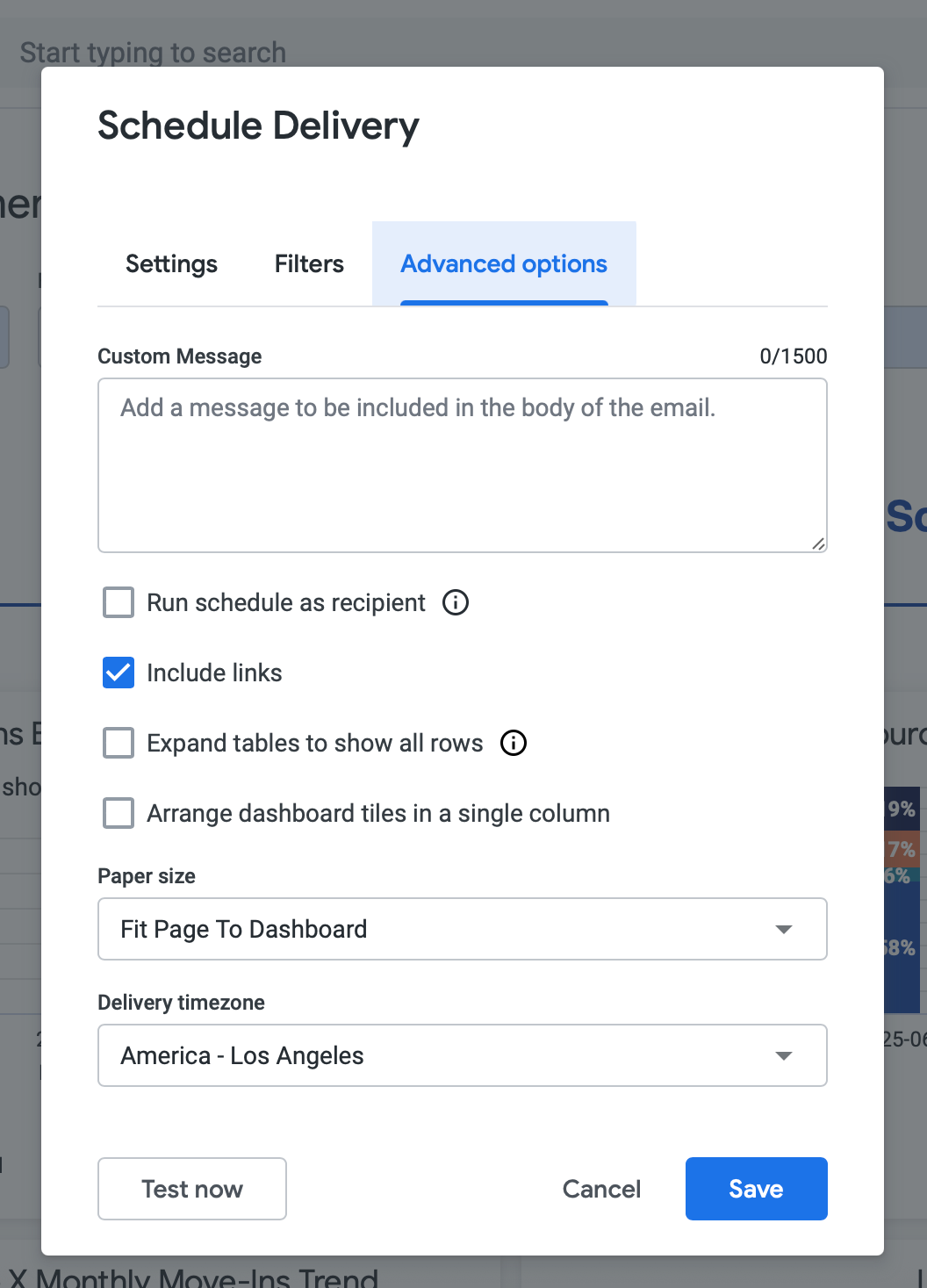The width and height of the screenshot is (927, 1288).
Task: Open the Fit Page To Dashboard dropdown
Action: tap(439, 929)
